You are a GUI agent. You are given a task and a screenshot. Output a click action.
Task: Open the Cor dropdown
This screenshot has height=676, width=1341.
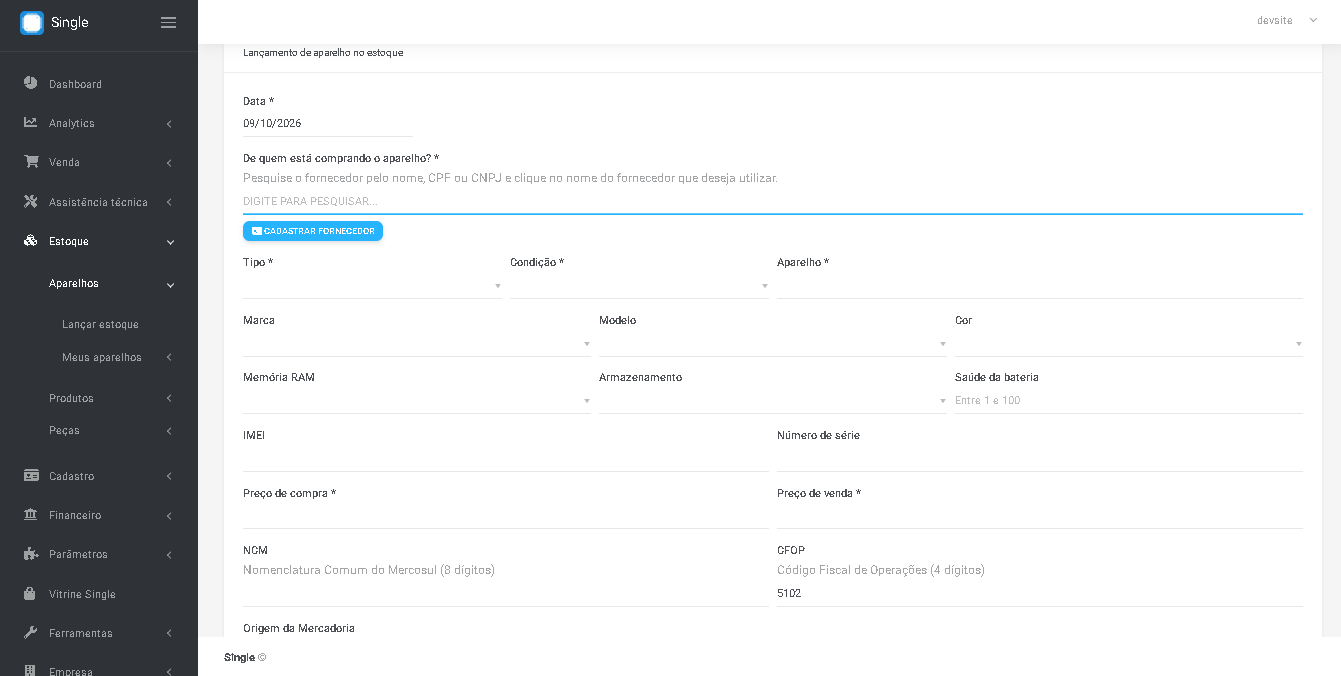pyautogui.click(x=1129, y=344)
